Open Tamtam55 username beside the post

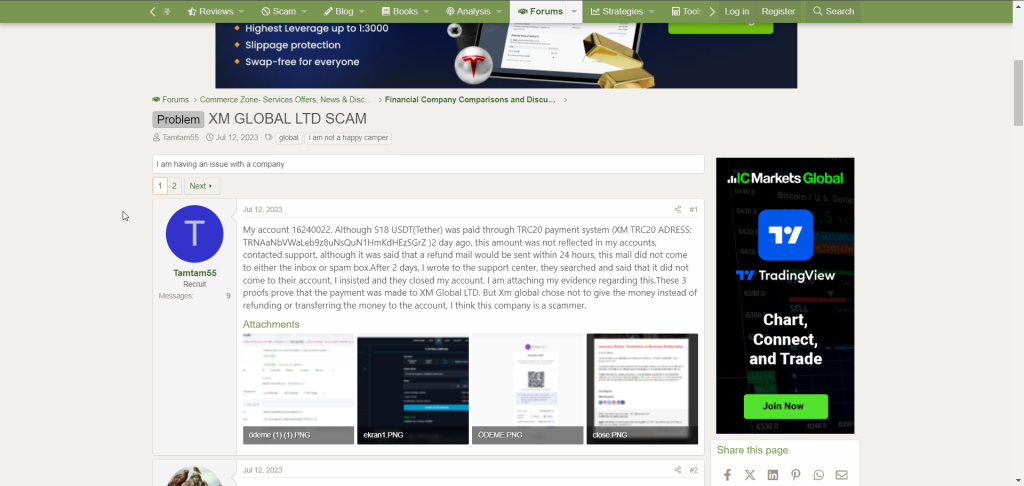195,273
